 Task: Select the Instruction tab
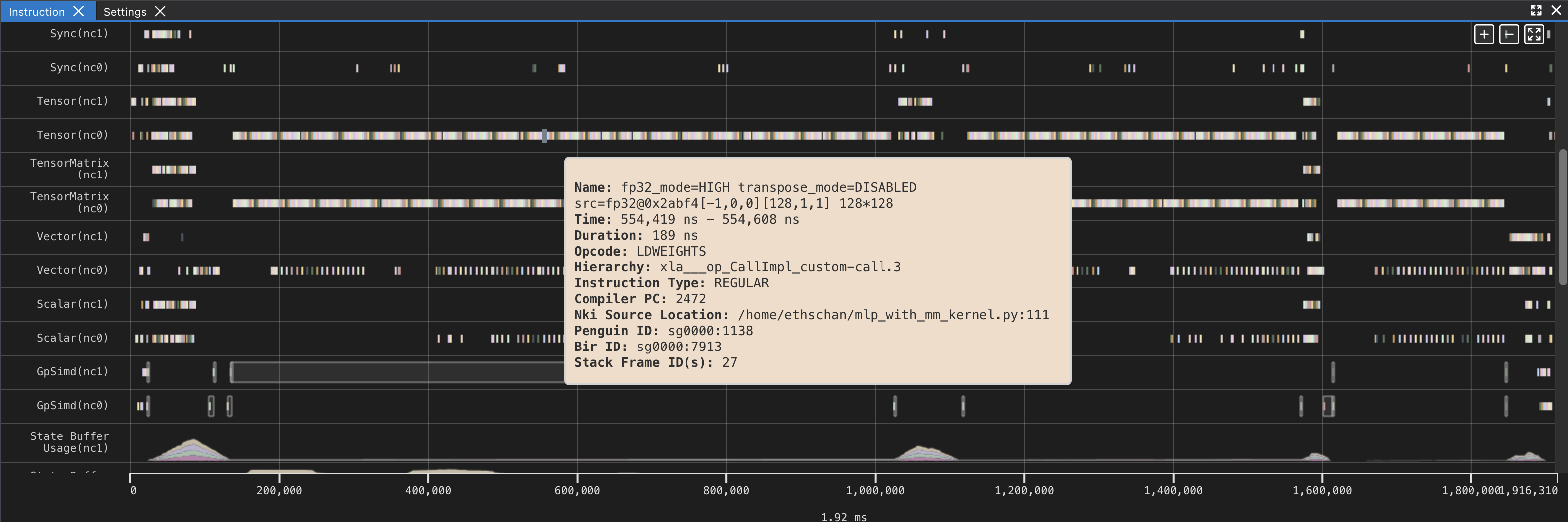36,11
